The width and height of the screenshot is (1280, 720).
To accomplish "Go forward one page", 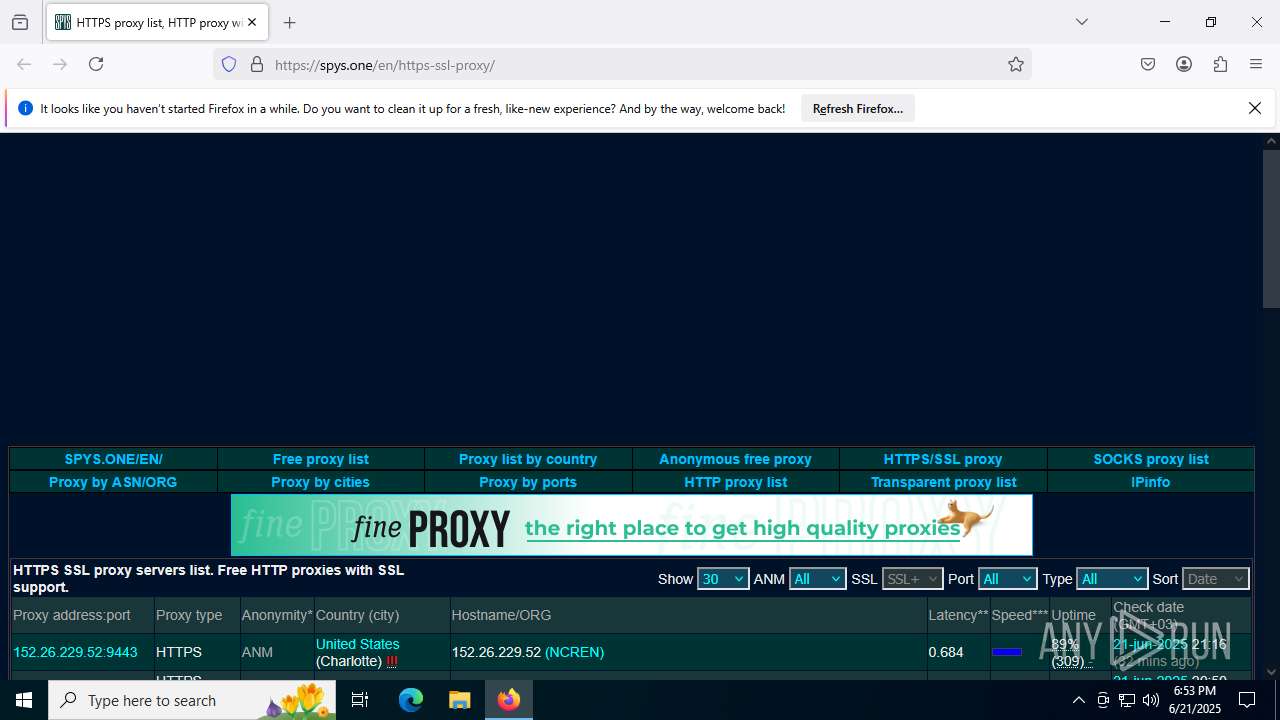I will pos(60,64).
